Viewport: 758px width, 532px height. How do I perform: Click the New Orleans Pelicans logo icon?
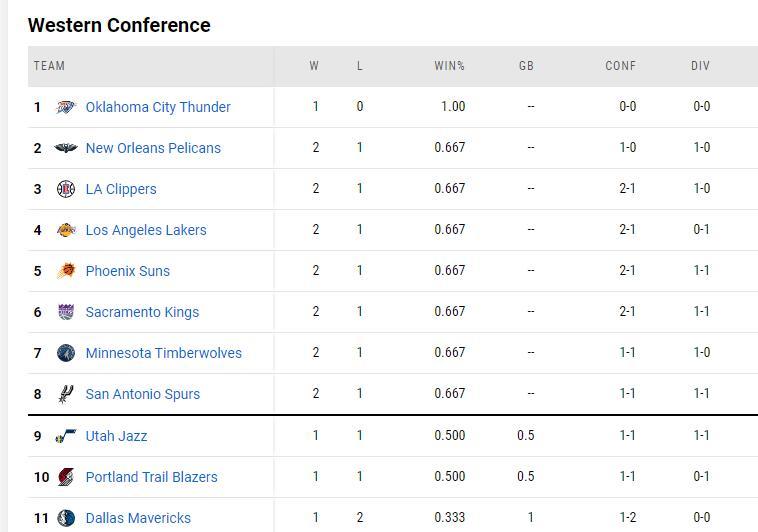[66, 148]
